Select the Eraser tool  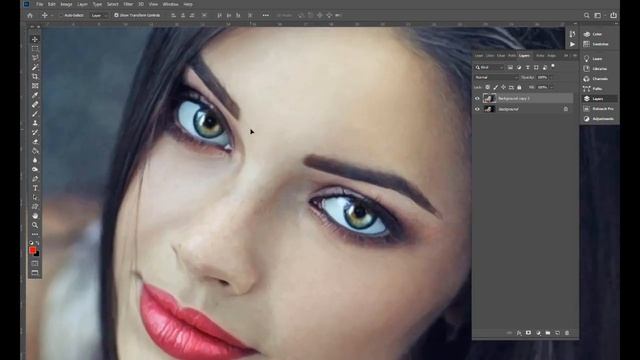coord(35,142)
